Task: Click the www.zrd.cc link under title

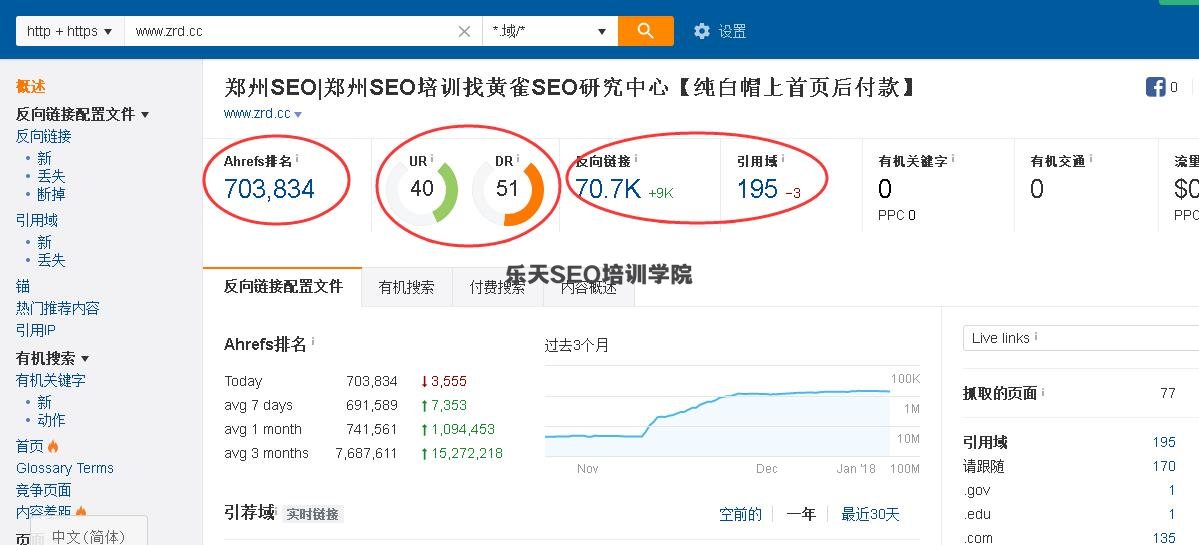Action: (257, 114)
